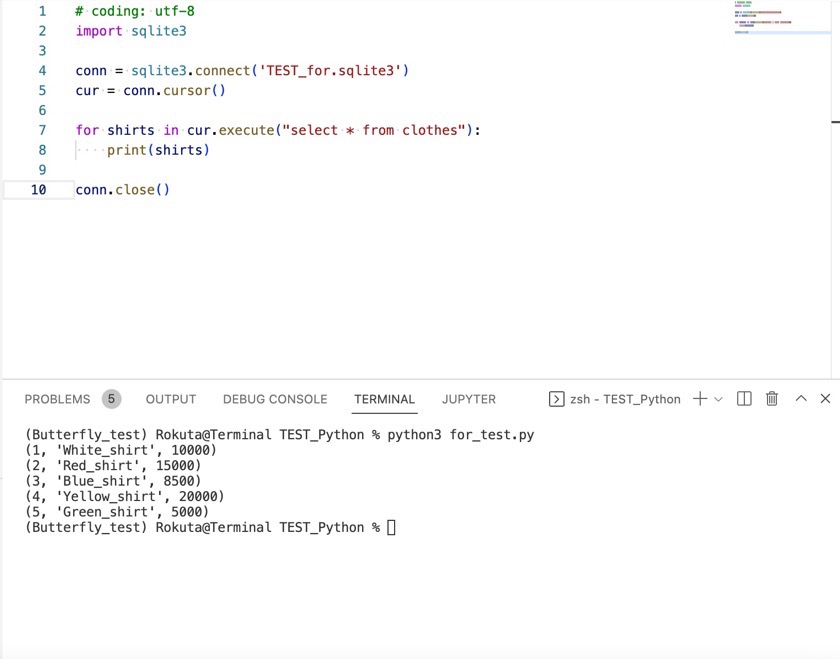840x659 pixels.
Task: Maximize the panel with the chevron-up icon
Action: (801, 398)
